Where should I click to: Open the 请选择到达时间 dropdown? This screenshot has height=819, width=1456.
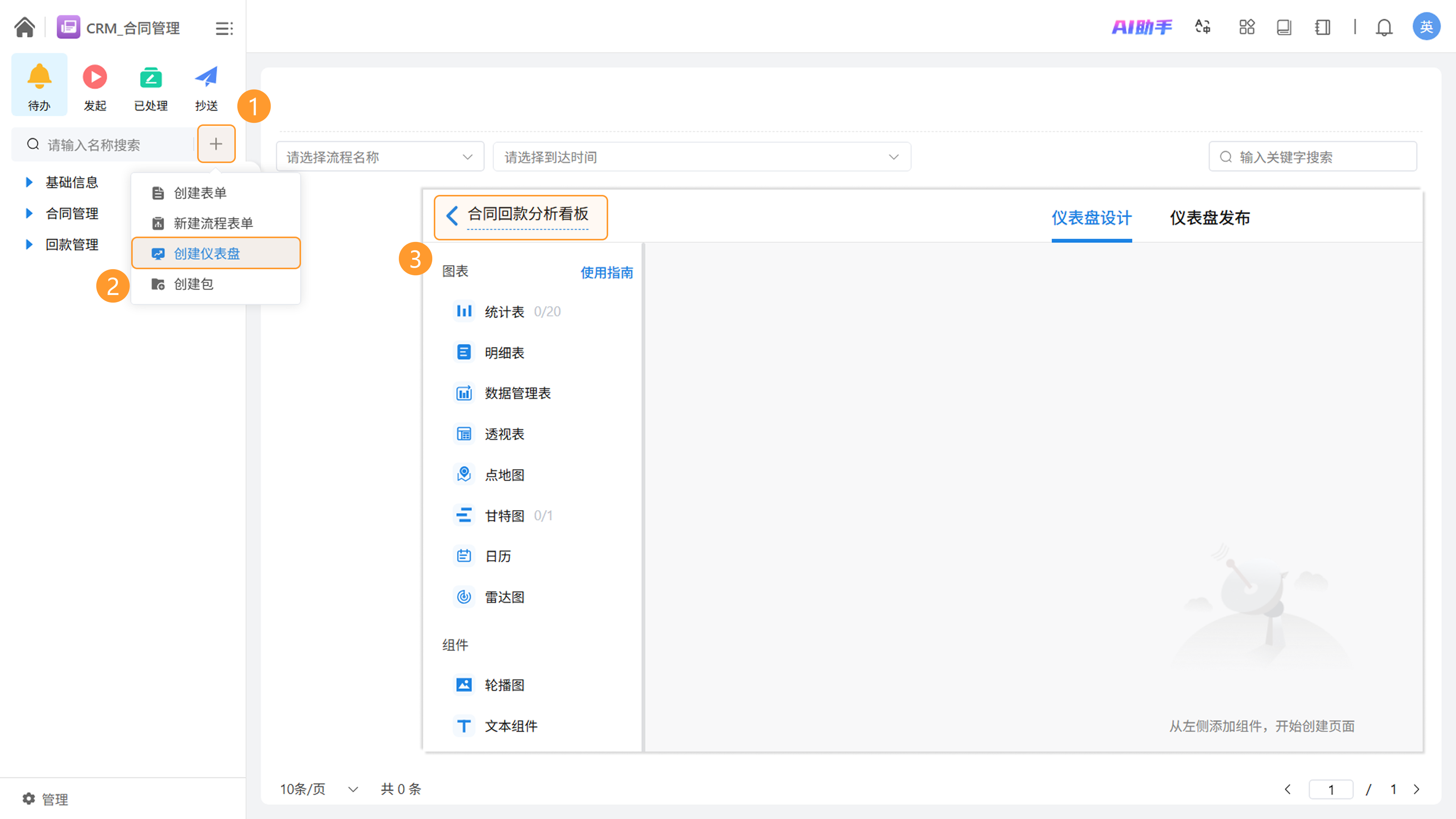[701, 157]
